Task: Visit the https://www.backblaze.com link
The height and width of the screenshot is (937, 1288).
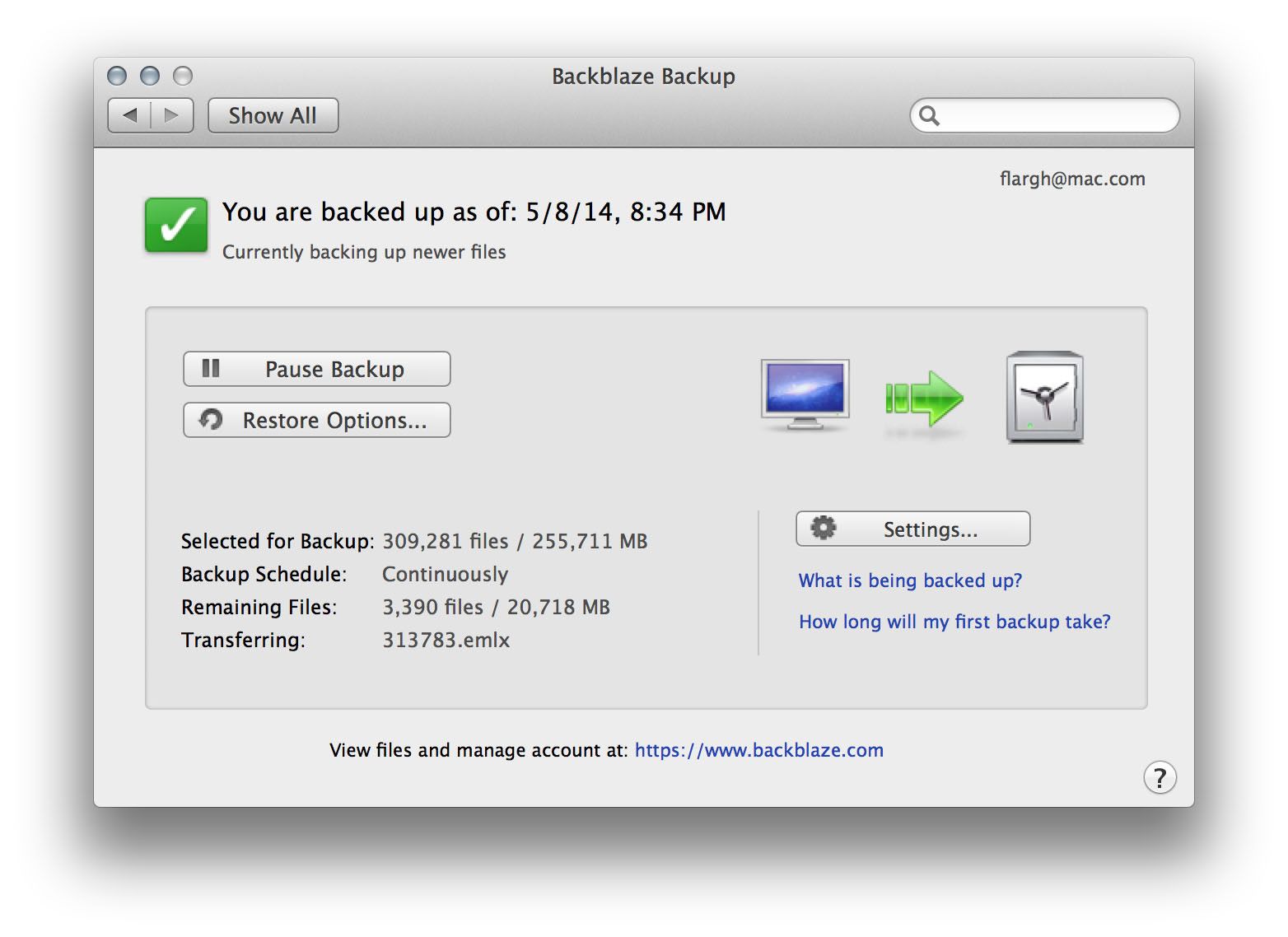Action: 758,750
